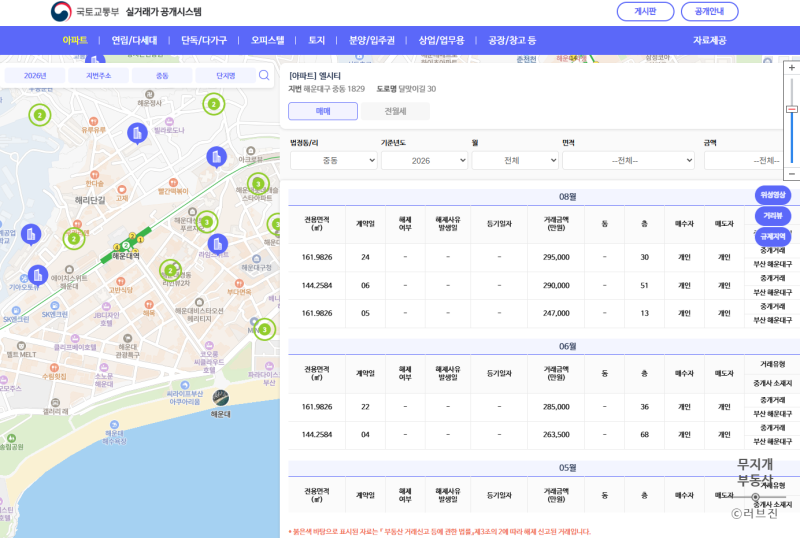Select 토지 in the top menu
This screenshot has width=800, height=538.
[x=316, y=40]
